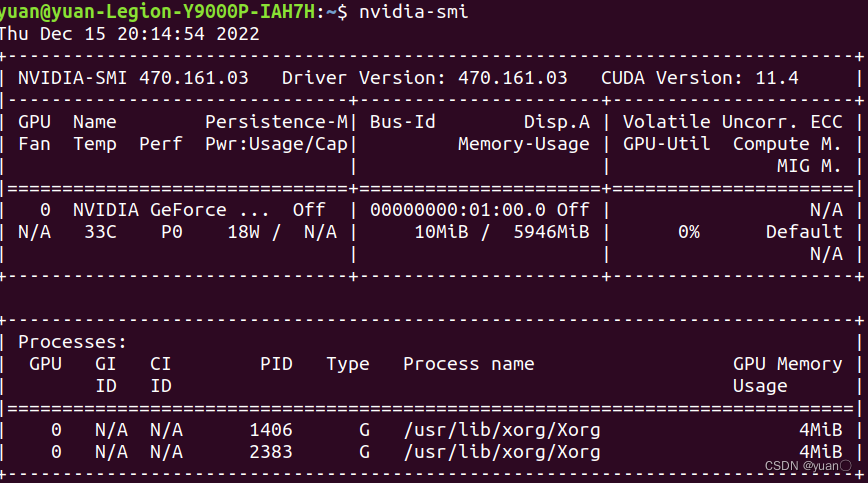Click the Fan column header

click(34, 144)
